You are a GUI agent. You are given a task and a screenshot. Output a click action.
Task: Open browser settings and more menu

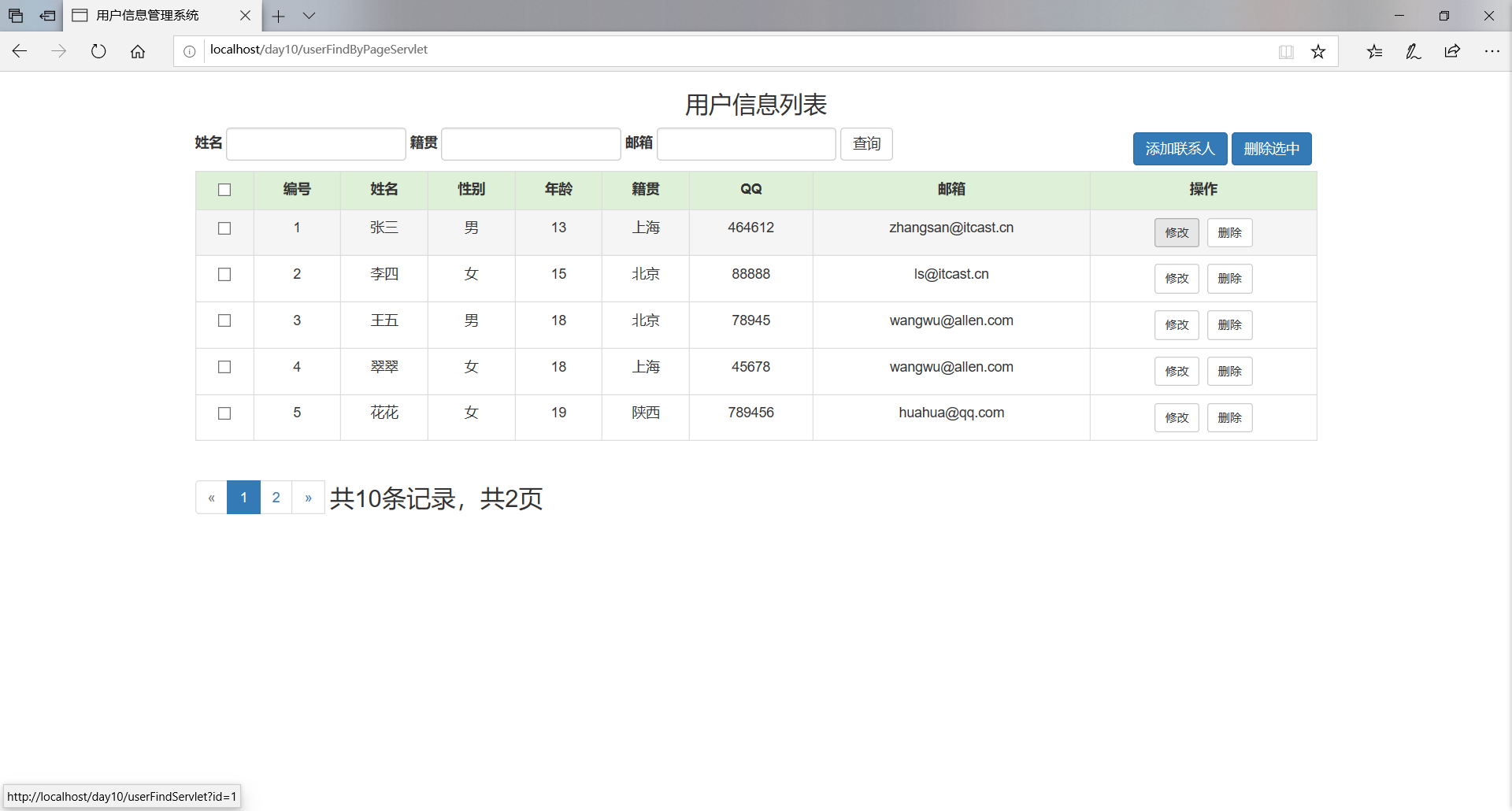point(1492,51)
